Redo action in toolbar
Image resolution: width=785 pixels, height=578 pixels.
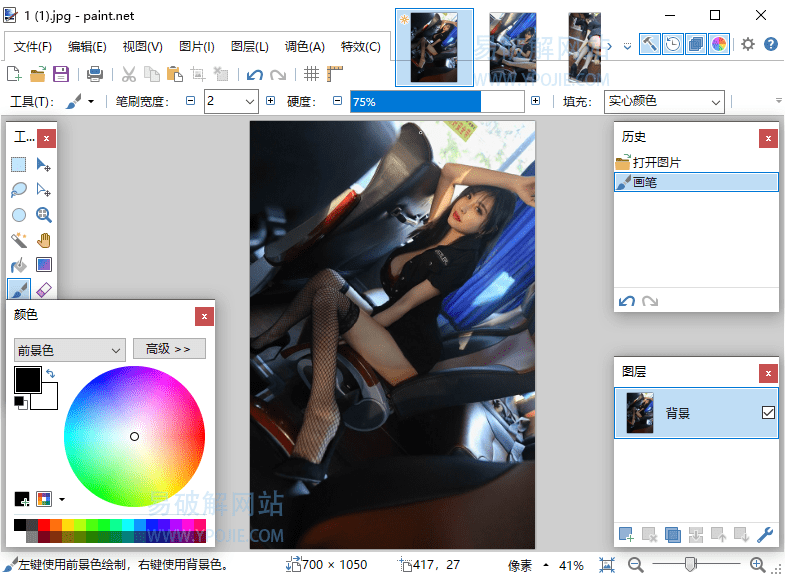point(278,75)
